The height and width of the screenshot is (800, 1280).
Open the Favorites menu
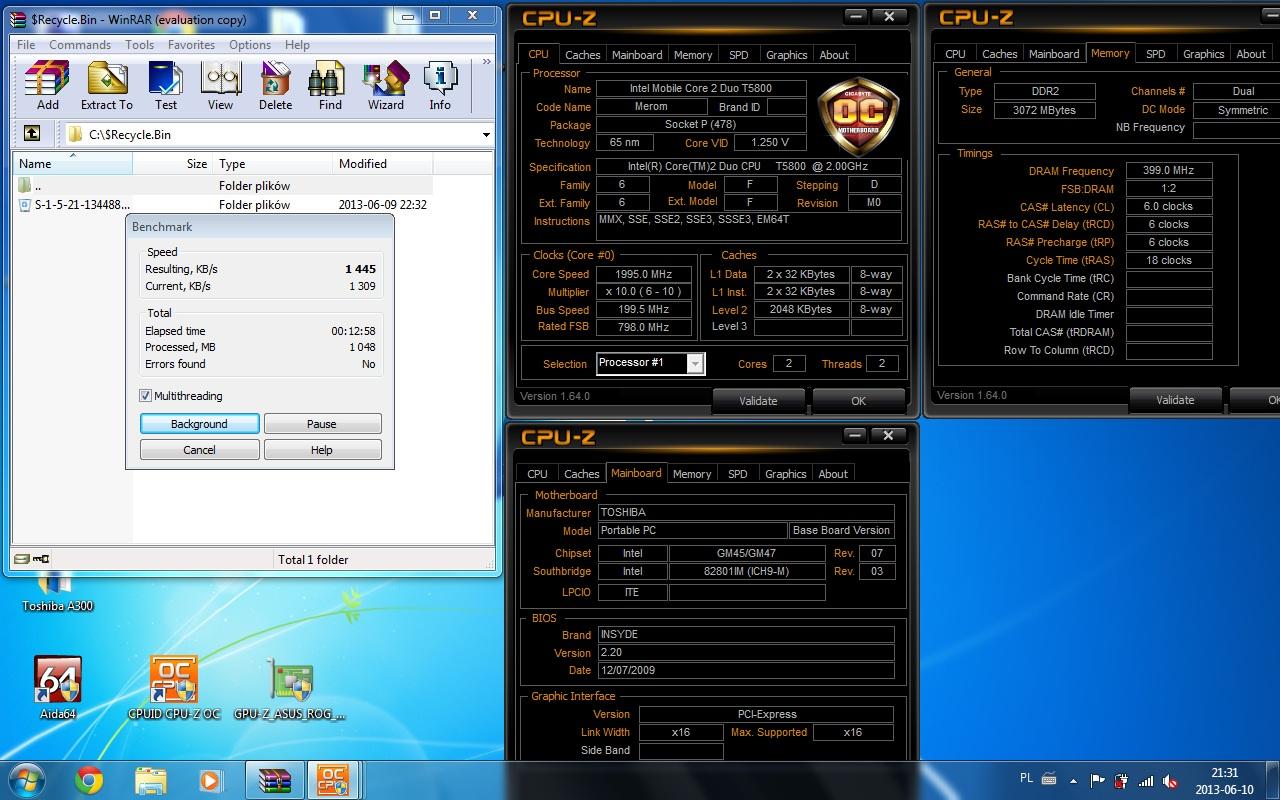(x=191, y=45)
